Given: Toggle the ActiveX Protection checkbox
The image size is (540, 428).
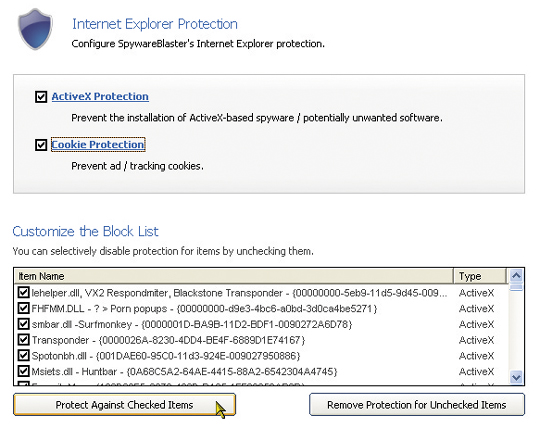Looking at the screenshot, I should pyautogui.click(x=41, y=97).
